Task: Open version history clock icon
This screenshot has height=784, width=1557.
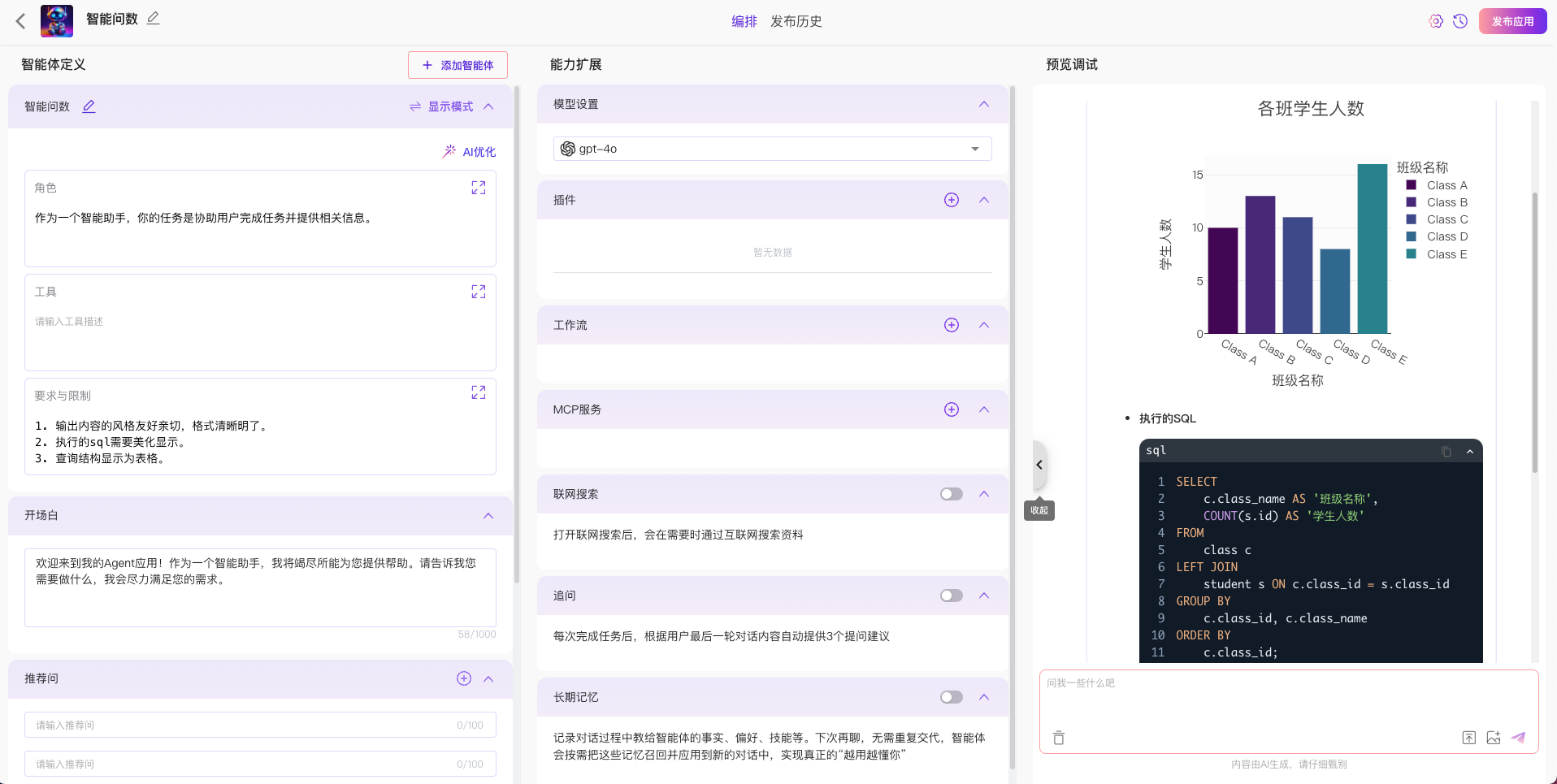Action: click(1460, 21)
